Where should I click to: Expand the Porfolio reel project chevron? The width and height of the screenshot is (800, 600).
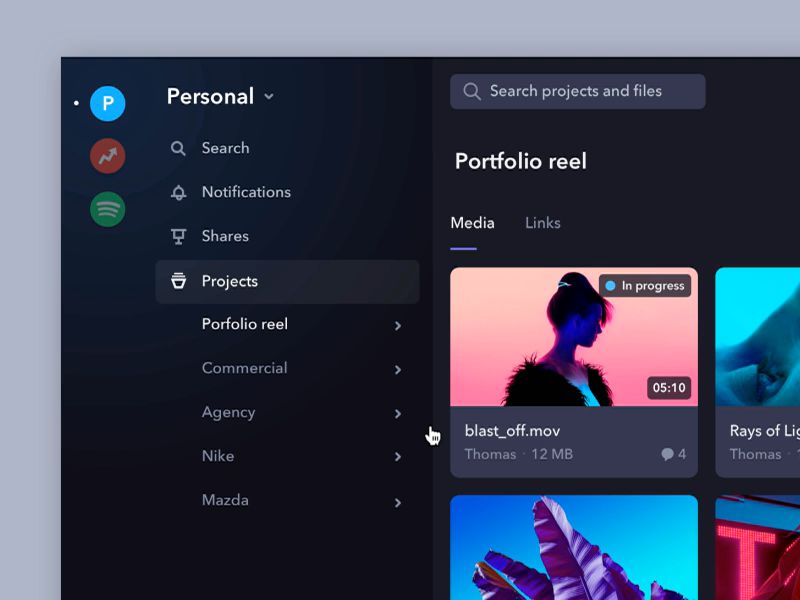tap(397, 326)
